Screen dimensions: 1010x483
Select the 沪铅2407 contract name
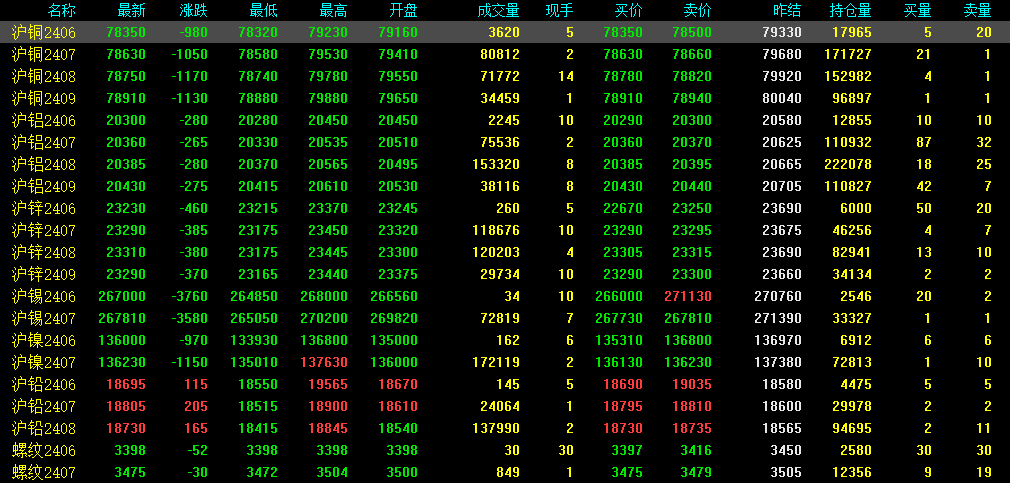coord(43,406)
